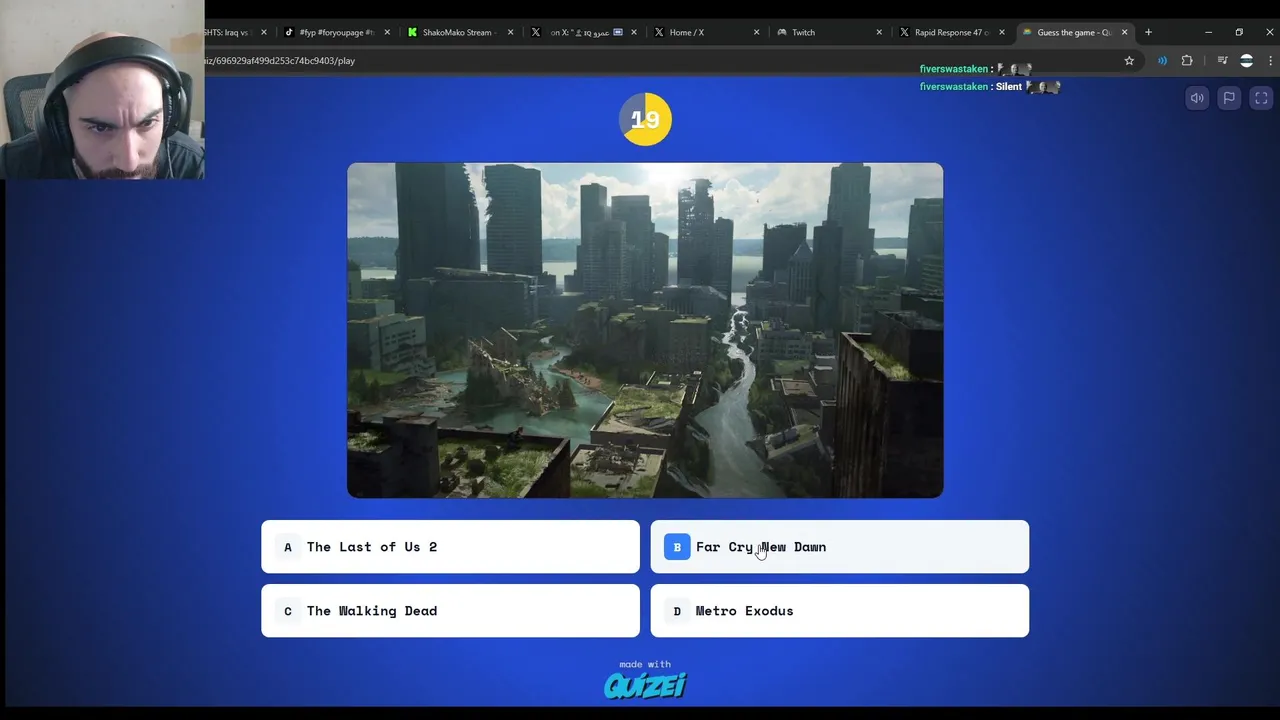Switch to the Home / X tab
Image resolution: width=1280 pixels, height=720 pixels.
(x=704, y=32)
